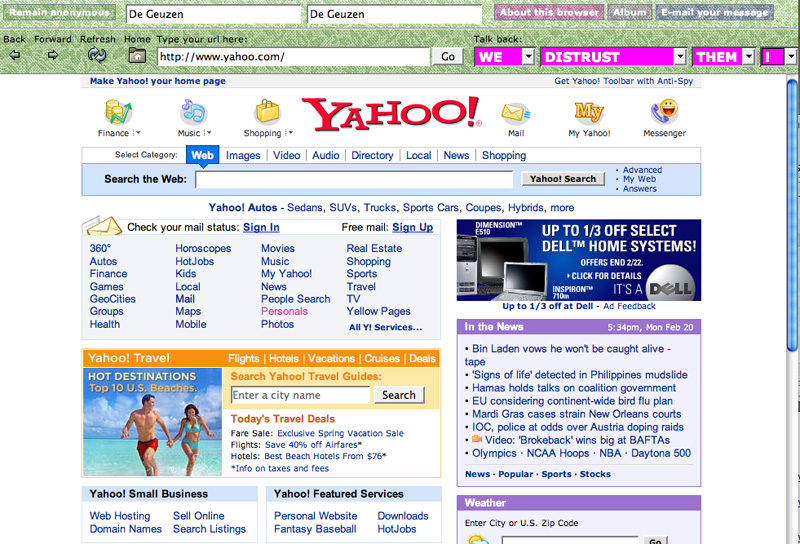800x544 pixels.
Task: Open the Horoscopes link
Action: (203, 249)
